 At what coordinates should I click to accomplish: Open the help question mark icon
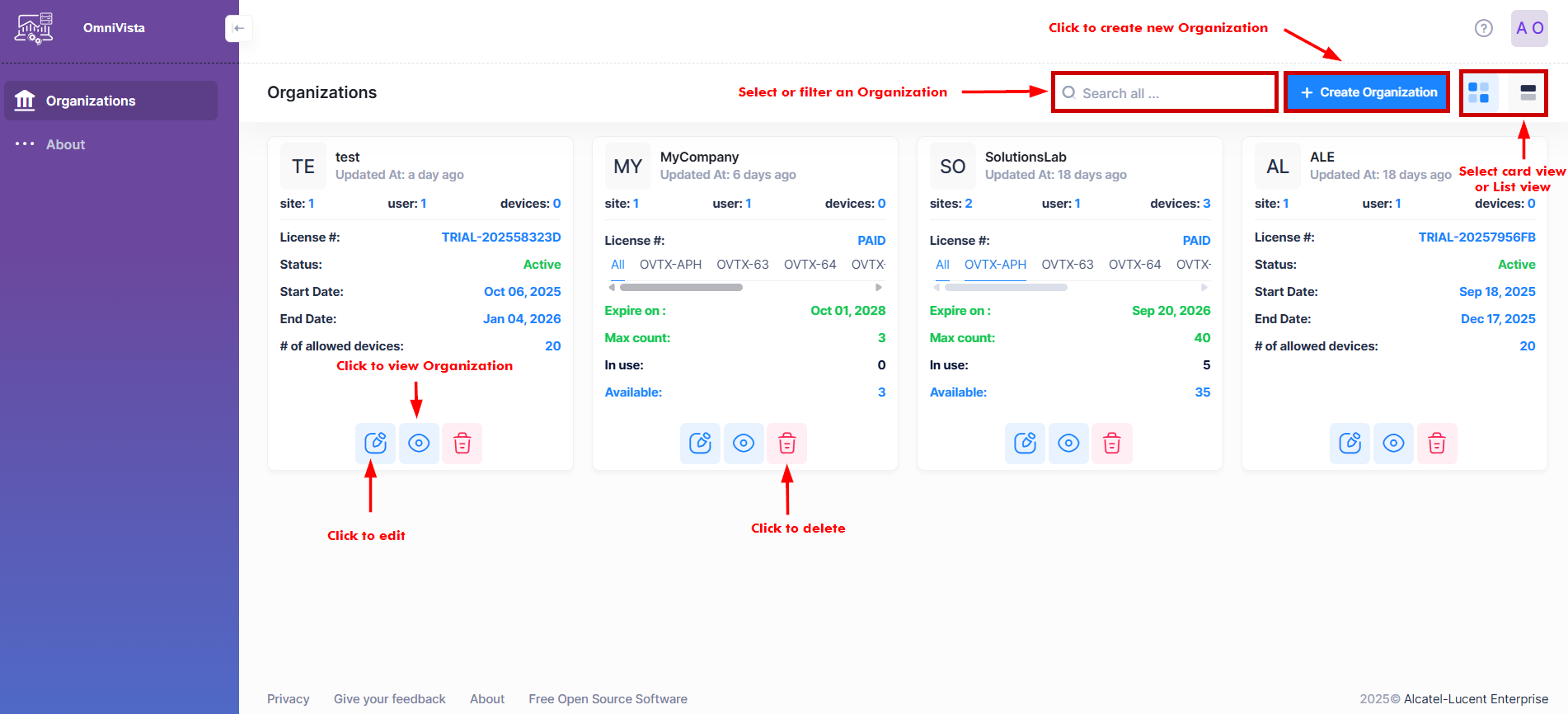point(1483,28)
